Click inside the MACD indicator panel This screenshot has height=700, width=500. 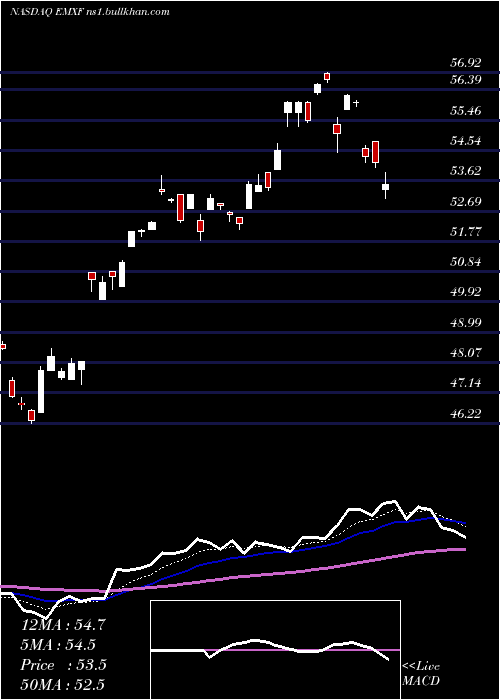click(275, 650)
